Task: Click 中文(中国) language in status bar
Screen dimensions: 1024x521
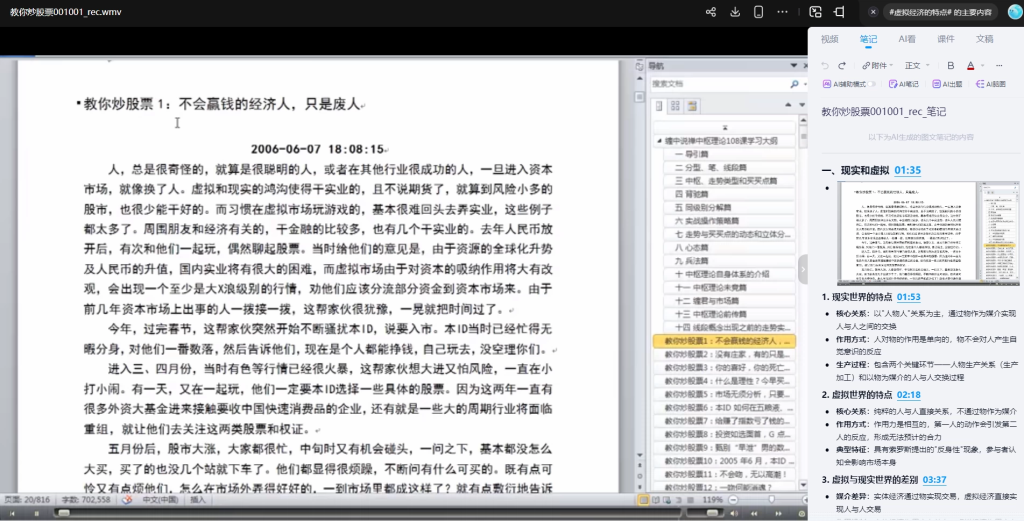Action: 160,500
